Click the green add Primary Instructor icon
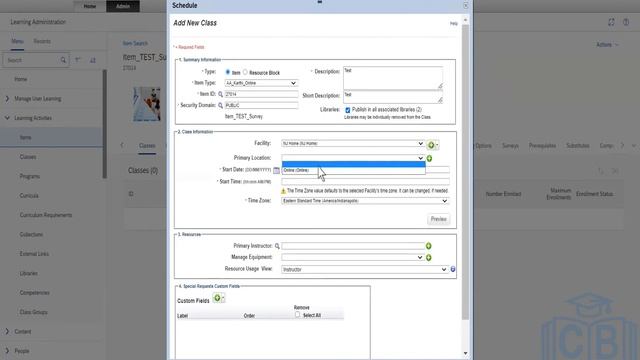The width and height of the screenshot is (640, 360). tap(429, 246)
